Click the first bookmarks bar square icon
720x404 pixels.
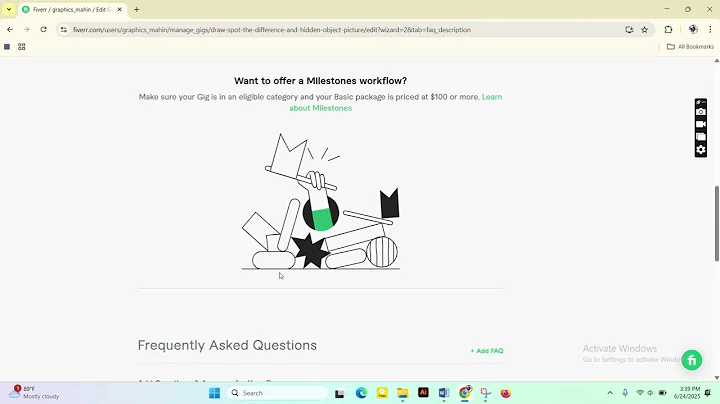7,47
